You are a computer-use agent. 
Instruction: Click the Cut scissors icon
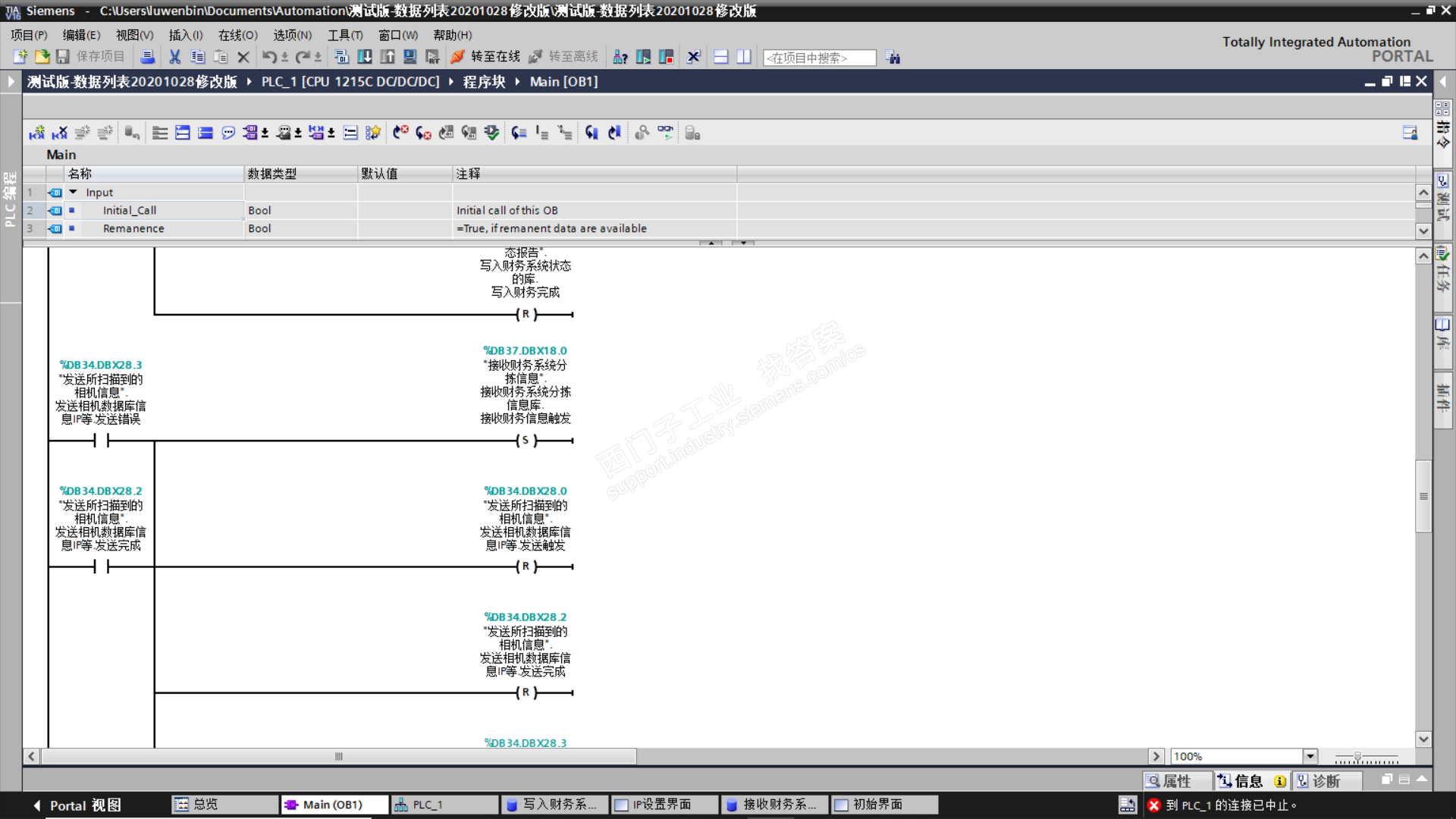tap(174, 57)
